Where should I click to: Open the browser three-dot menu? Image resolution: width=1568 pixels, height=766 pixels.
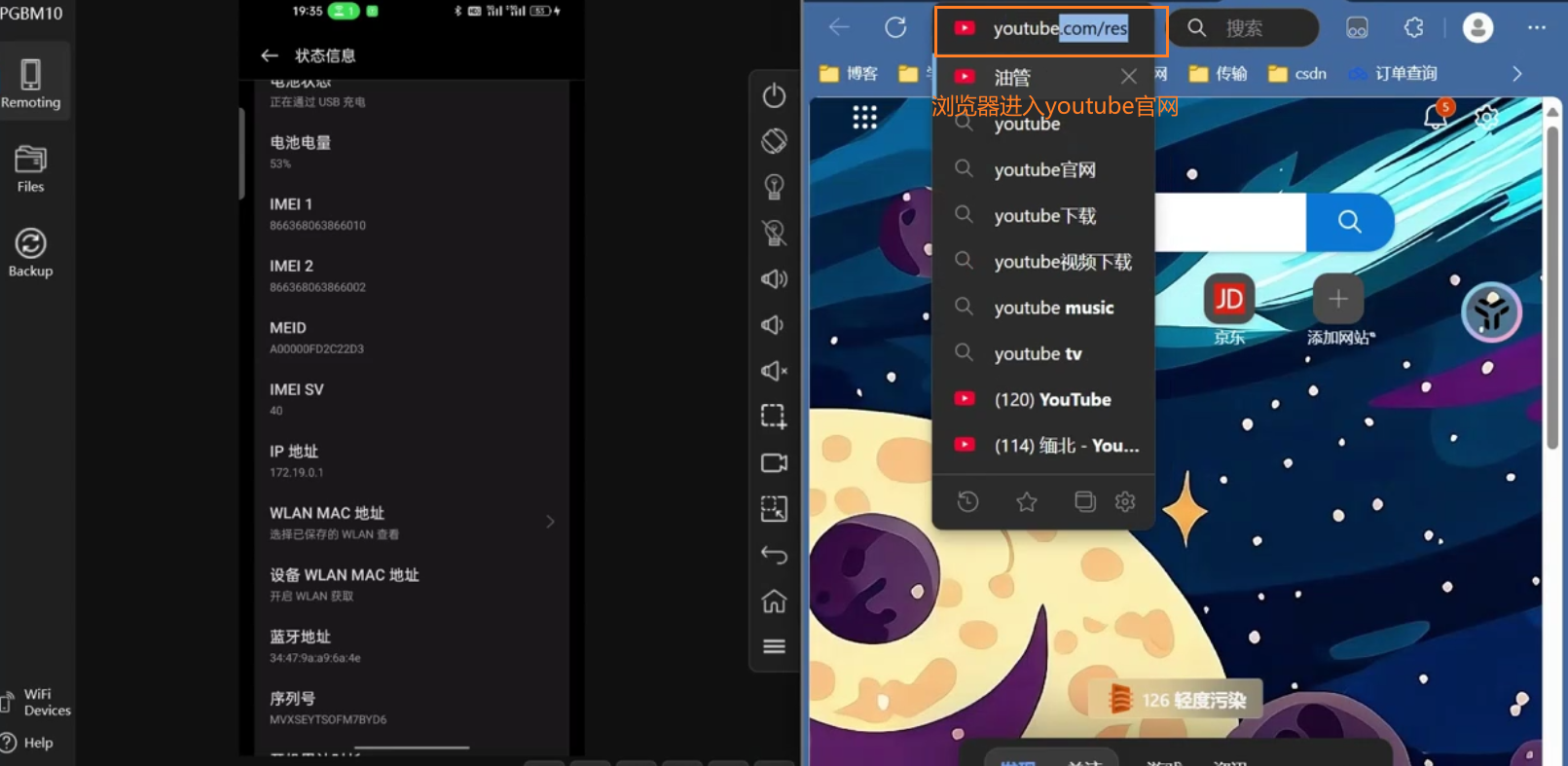tap(1537, 28)
